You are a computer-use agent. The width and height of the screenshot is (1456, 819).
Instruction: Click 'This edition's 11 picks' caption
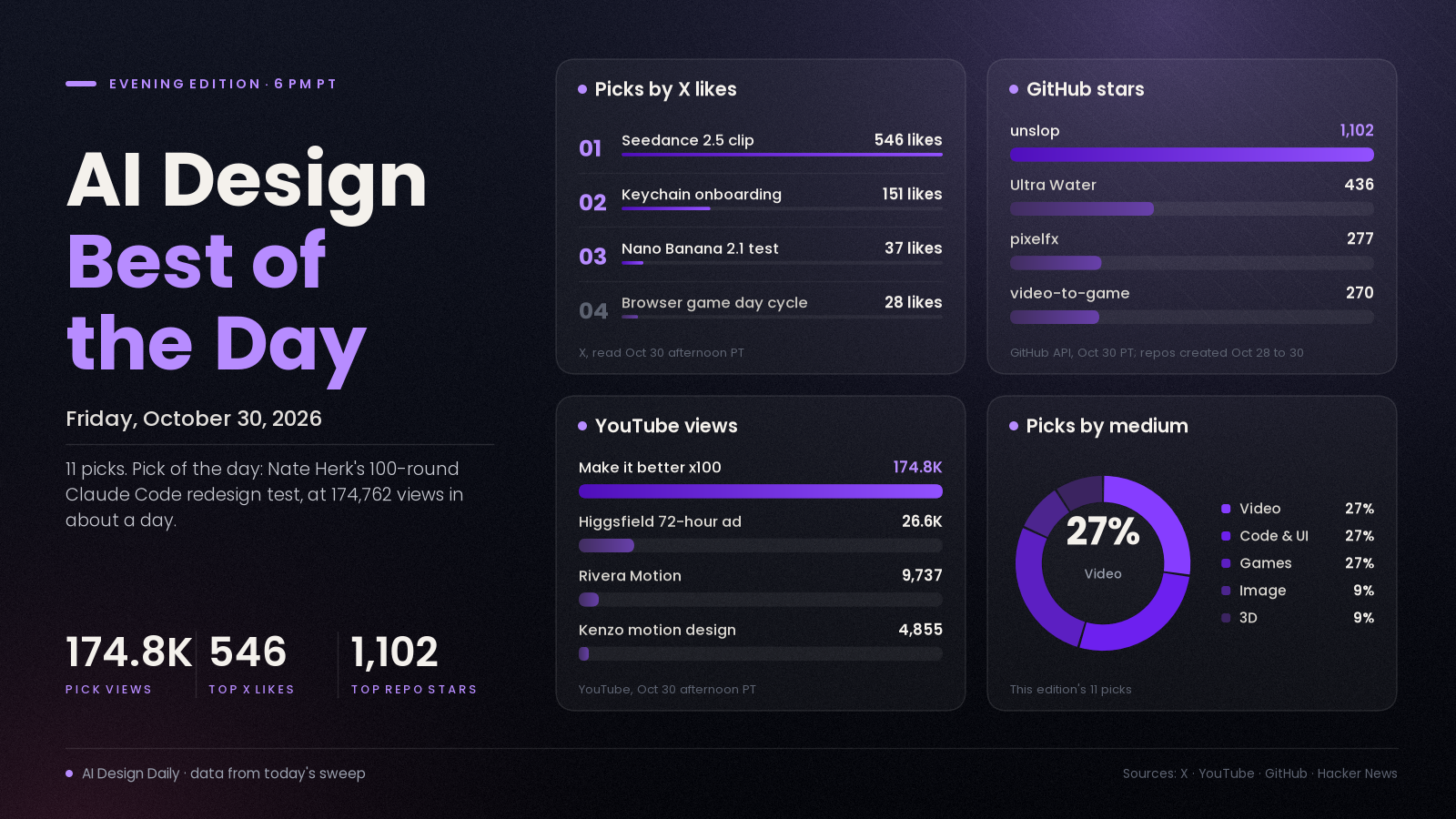point(1071,690)
